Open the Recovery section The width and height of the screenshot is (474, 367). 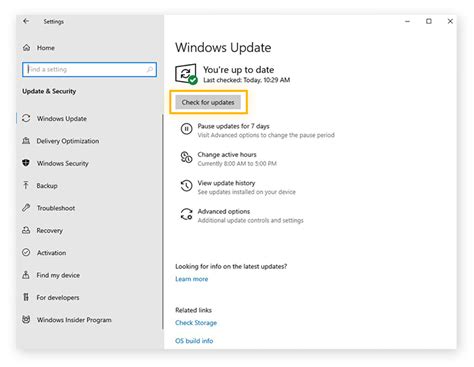point(50,230)
